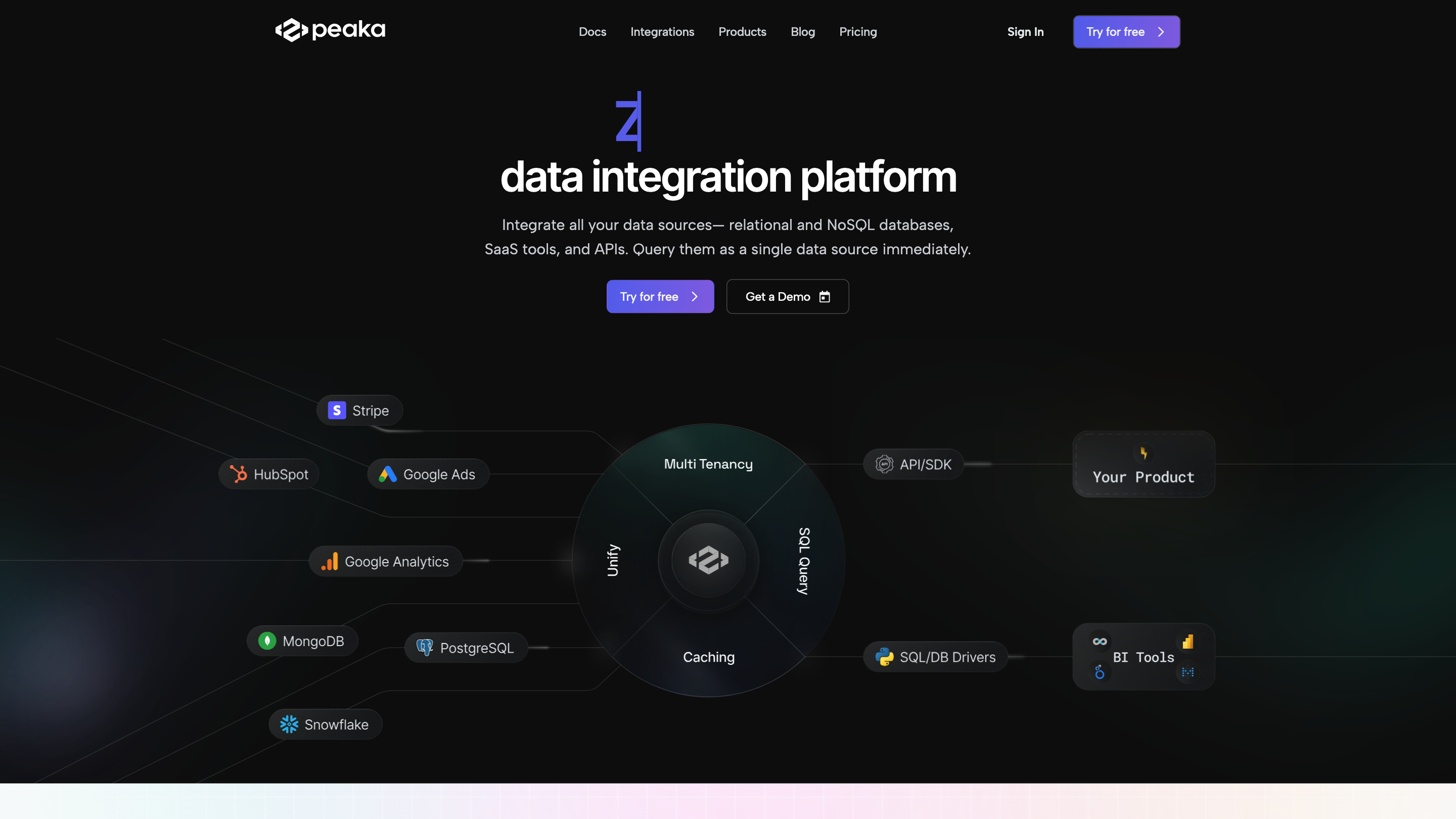
Task: Click the chevron in header Try for free
Action: click(x=1160, y=32)
